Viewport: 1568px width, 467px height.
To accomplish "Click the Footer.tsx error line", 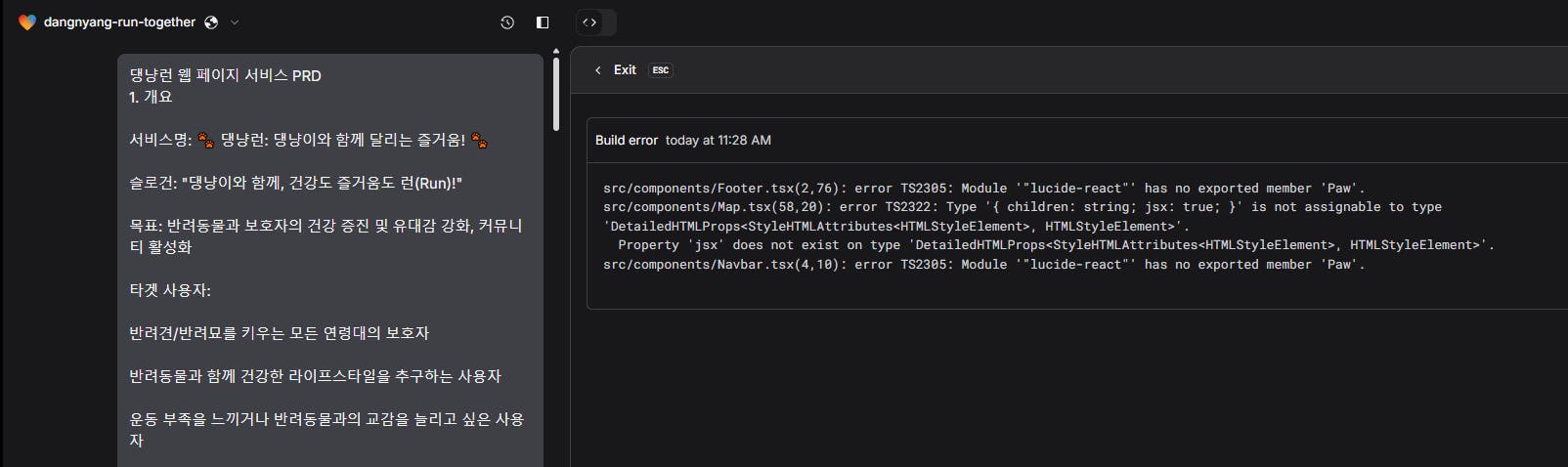I will pos(983,189).
